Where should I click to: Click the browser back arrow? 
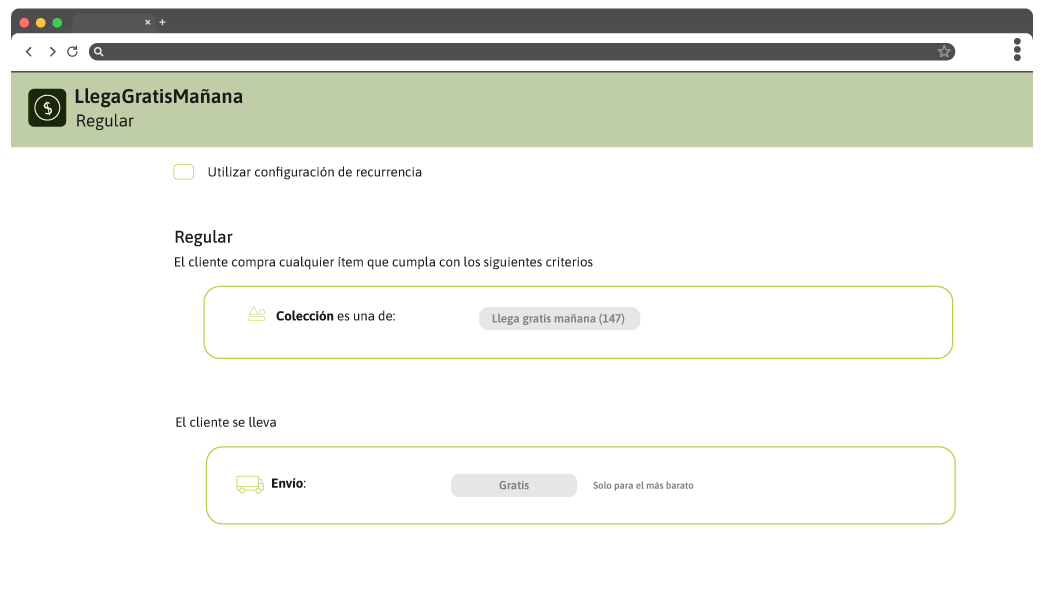tap(29, 51)
